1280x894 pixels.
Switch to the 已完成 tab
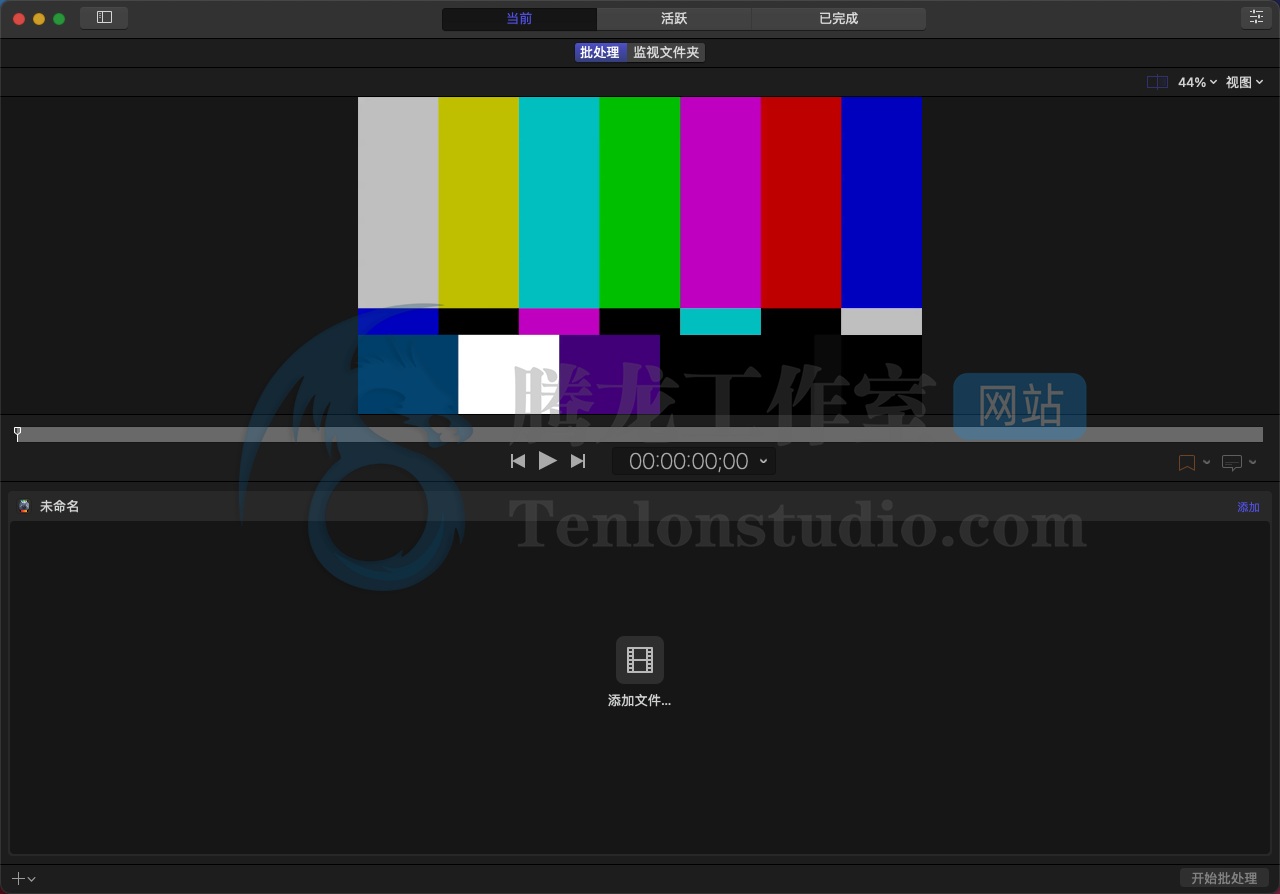[838, 18]
